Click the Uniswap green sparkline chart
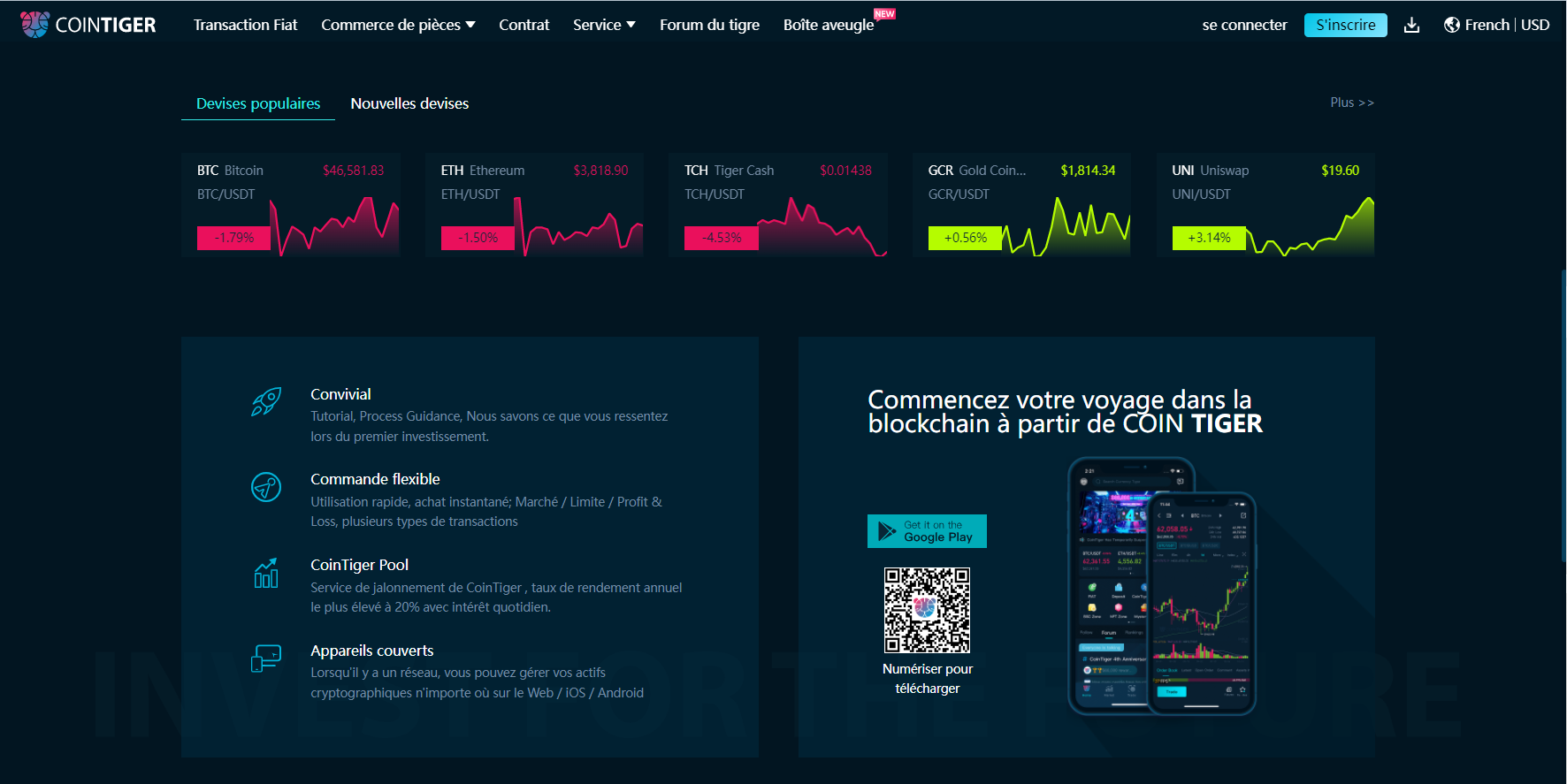The width and height of the screenshot is (1567, 784). 1311,227
